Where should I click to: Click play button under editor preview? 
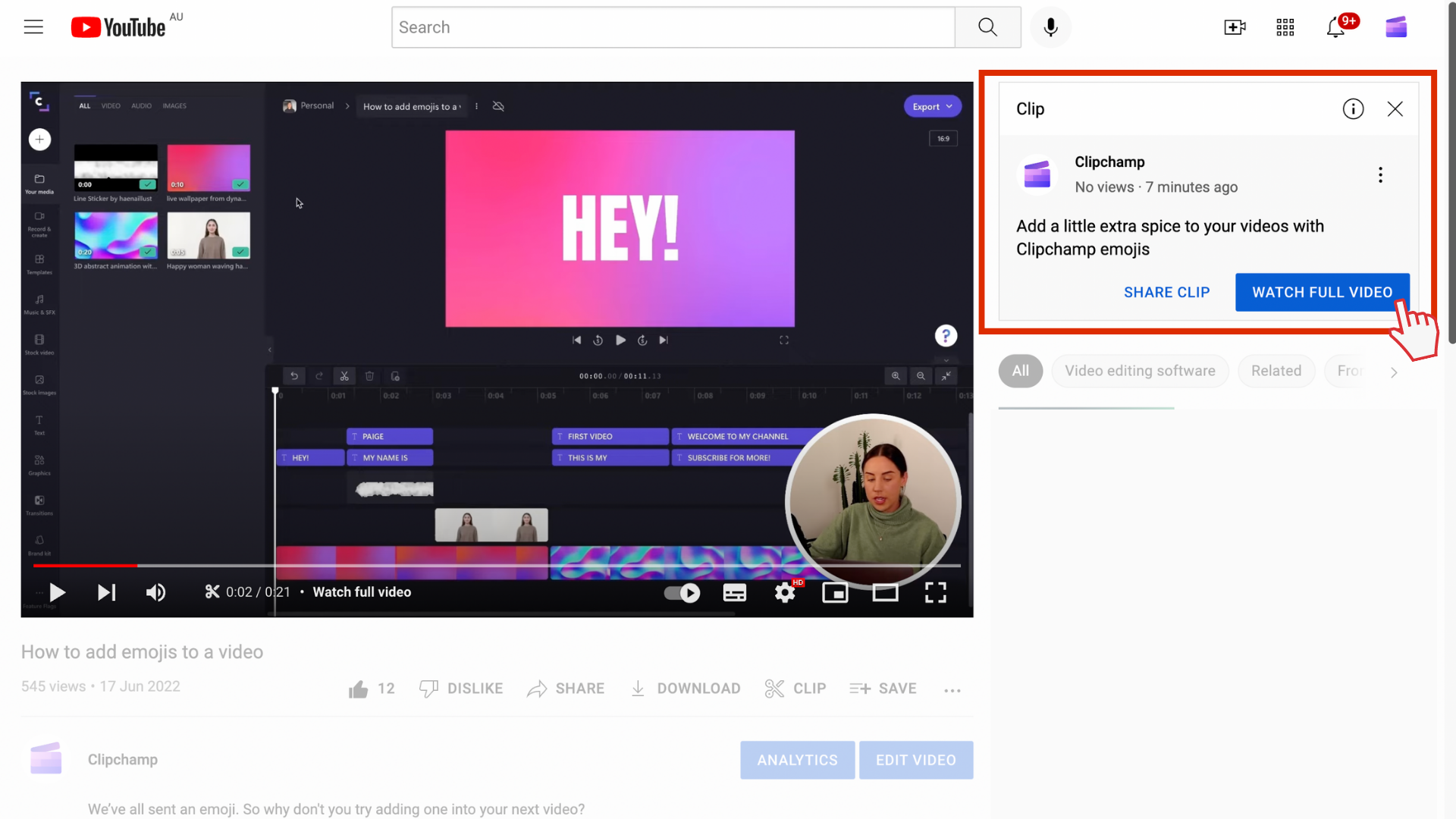point(620,340)
